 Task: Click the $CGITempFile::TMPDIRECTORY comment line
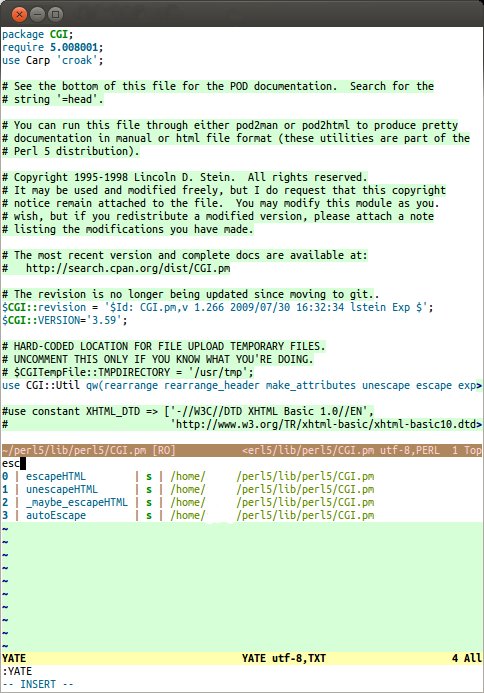(128, 372)
